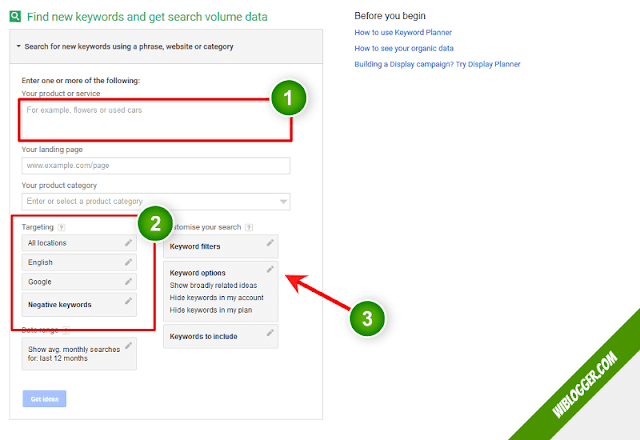
Task: Click 'Hide keywords in my plan' text
Action: point(211,310)
